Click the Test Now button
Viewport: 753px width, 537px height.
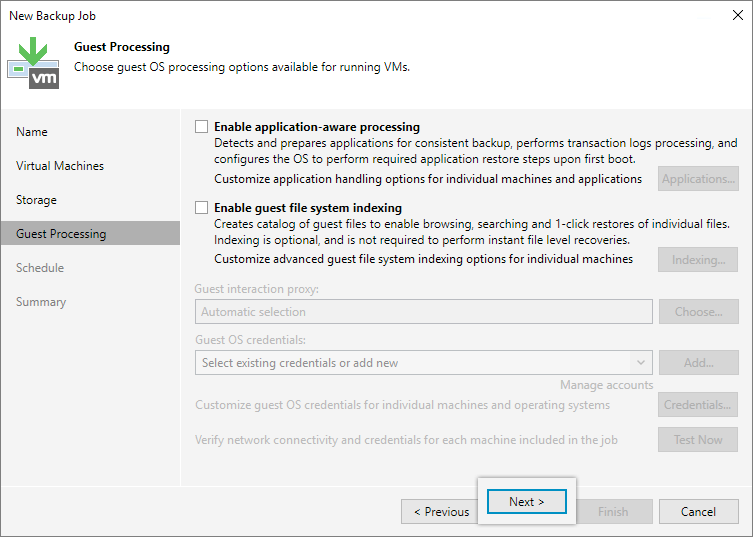tap(698, 439)
